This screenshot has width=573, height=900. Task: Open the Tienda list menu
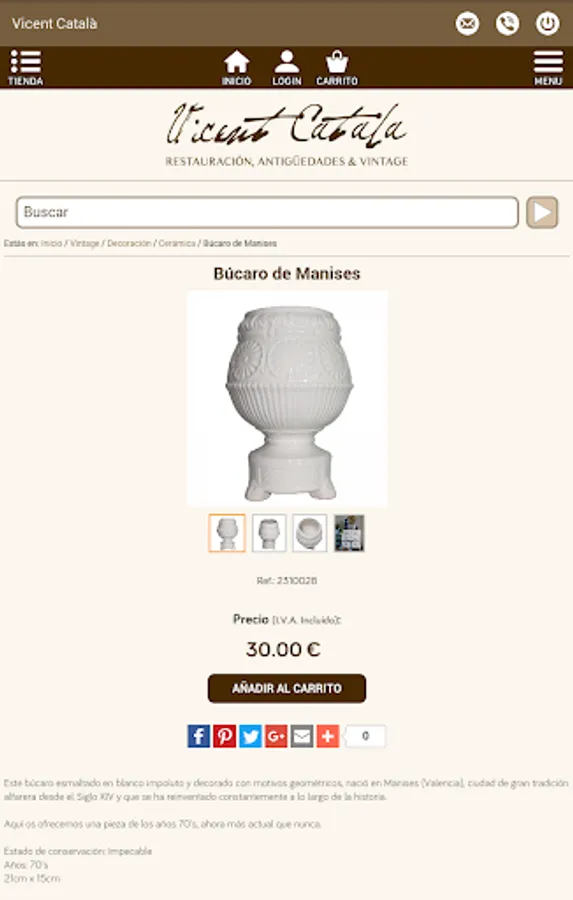click(26, 68)
